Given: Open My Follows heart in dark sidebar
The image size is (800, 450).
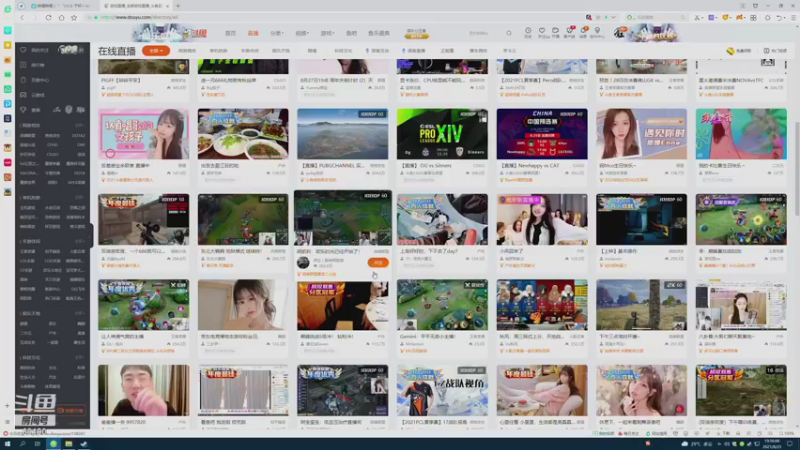Looking at the screenshot, I should [x=23, y=50].
